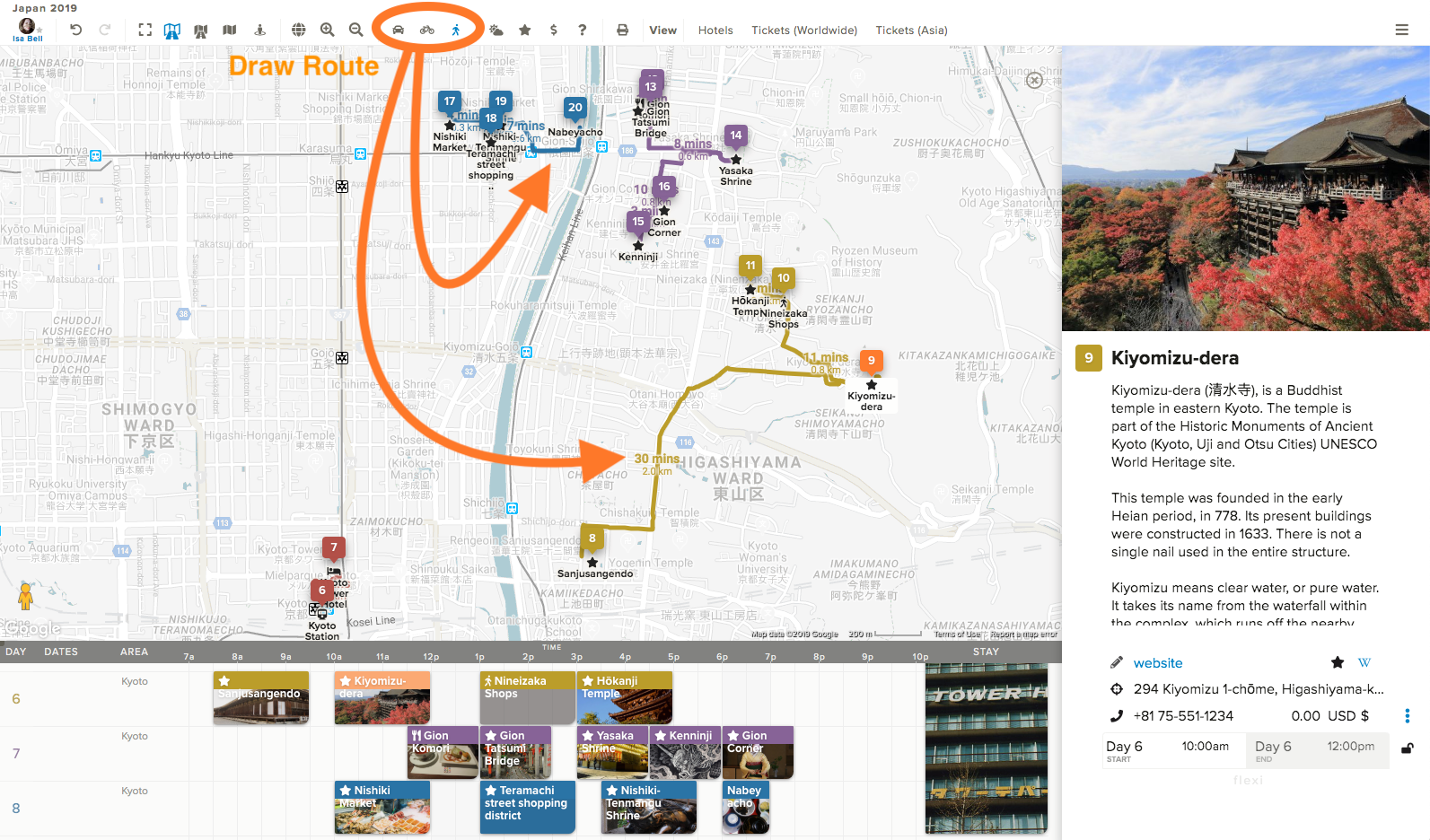1430x840 pixels.
Task: Open the dollar budget icon
Action: pyautogui.click(x=554, y=30)
